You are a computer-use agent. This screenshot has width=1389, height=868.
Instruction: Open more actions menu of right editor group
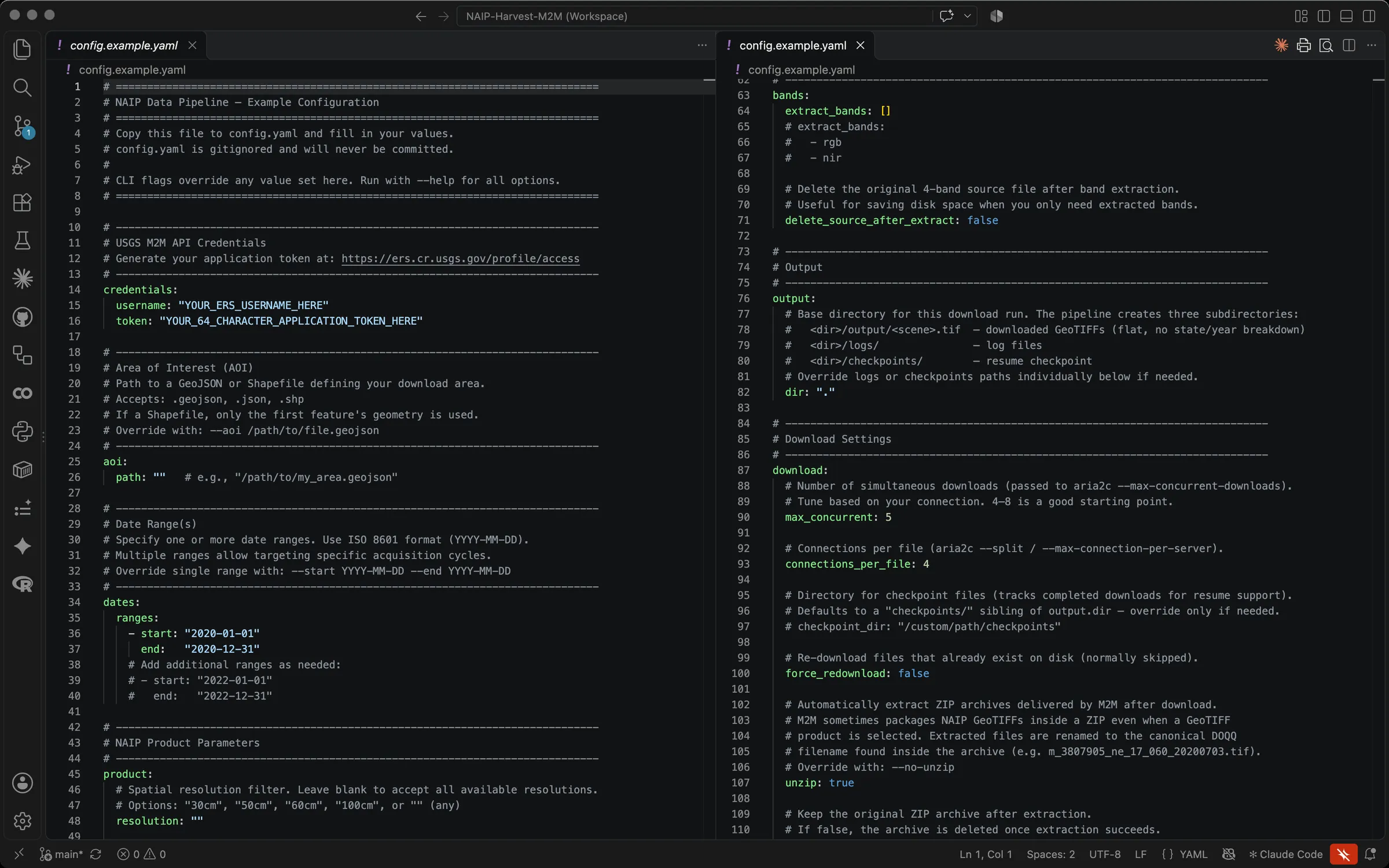(1372, 45)
